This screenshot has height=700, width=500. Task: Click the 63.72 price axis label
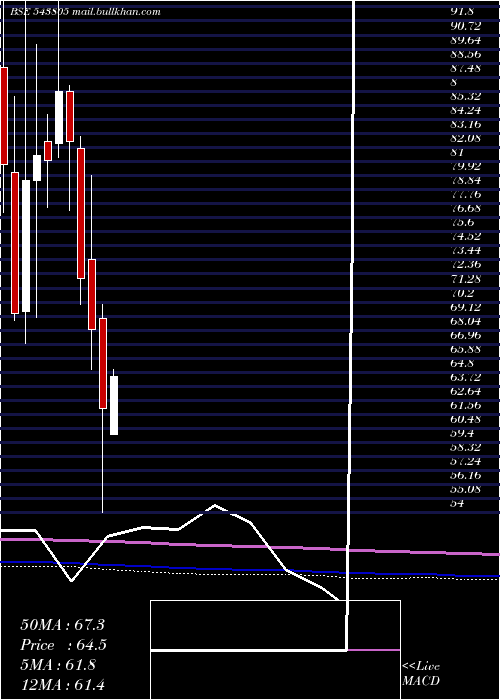(465, 377)
